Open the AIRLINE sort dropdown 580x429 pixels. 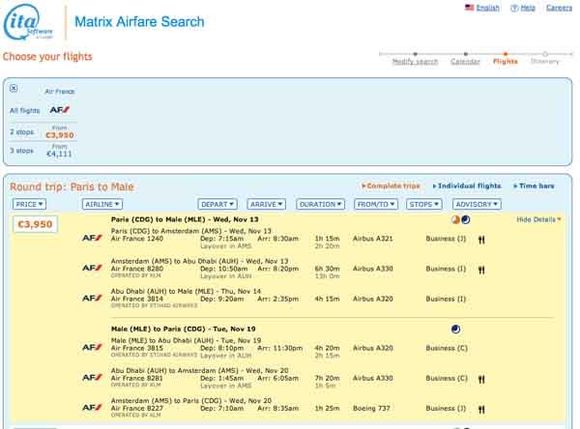coord(102,204)
